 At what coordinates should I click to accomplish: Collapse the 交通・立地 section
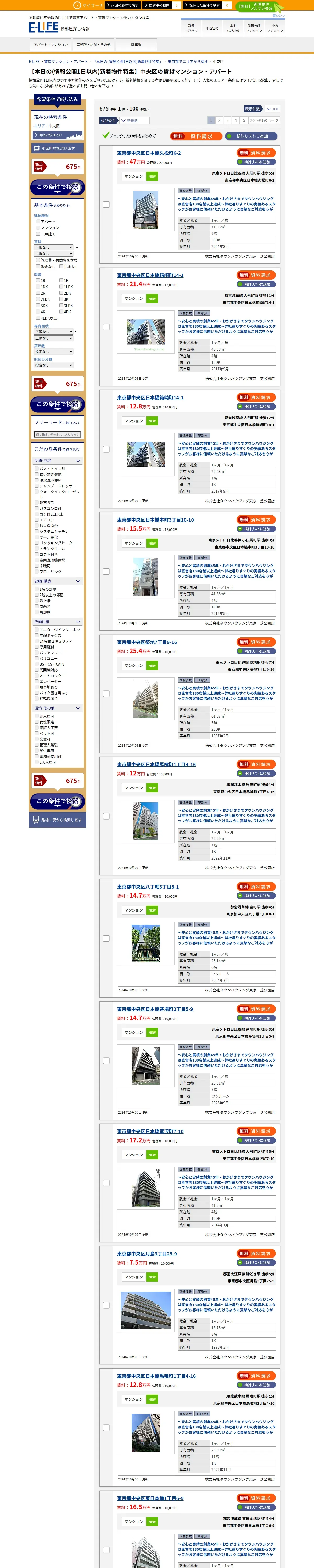(x=57, y=461)
